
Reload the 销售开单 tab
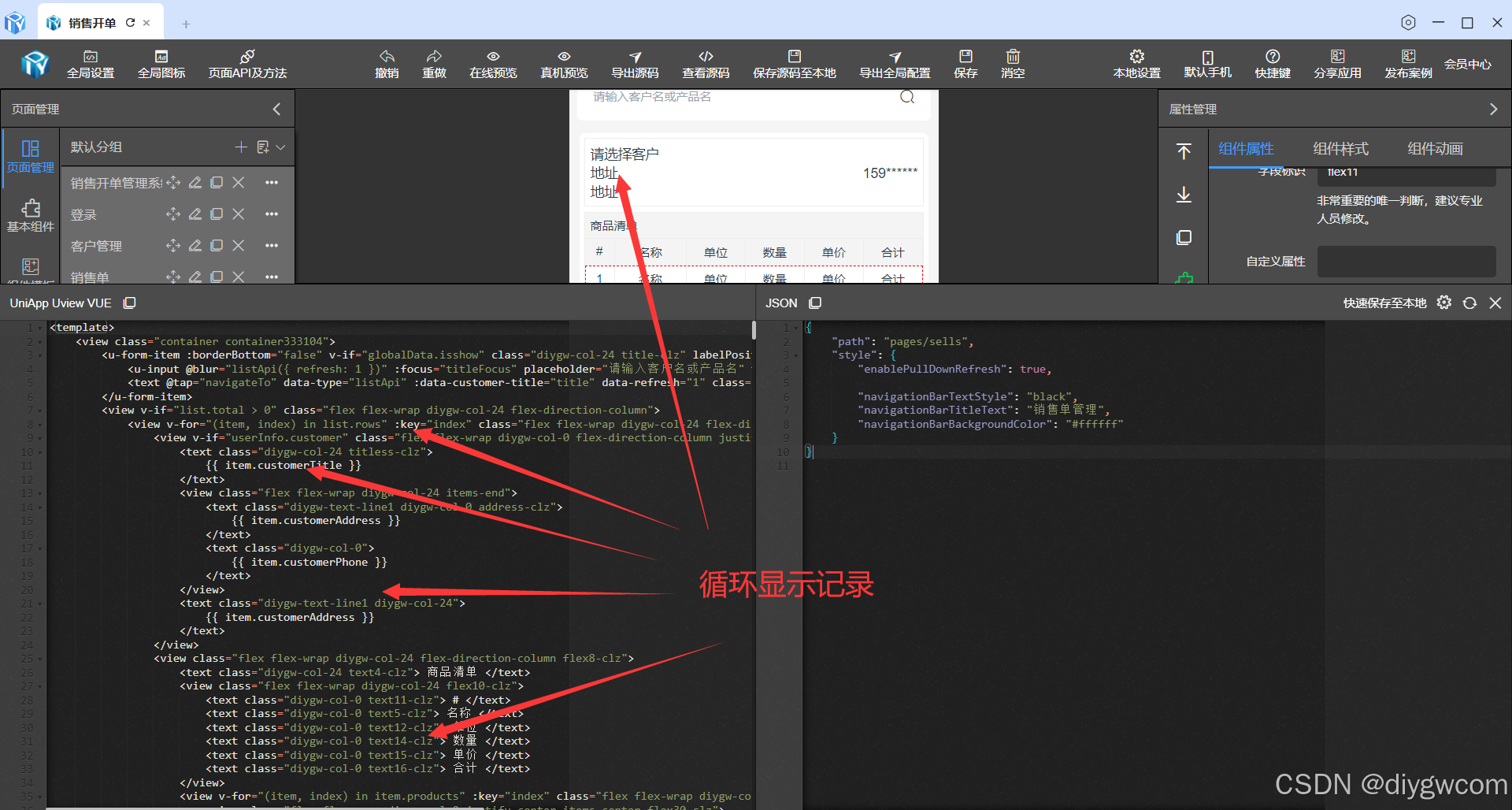(130, 23)
